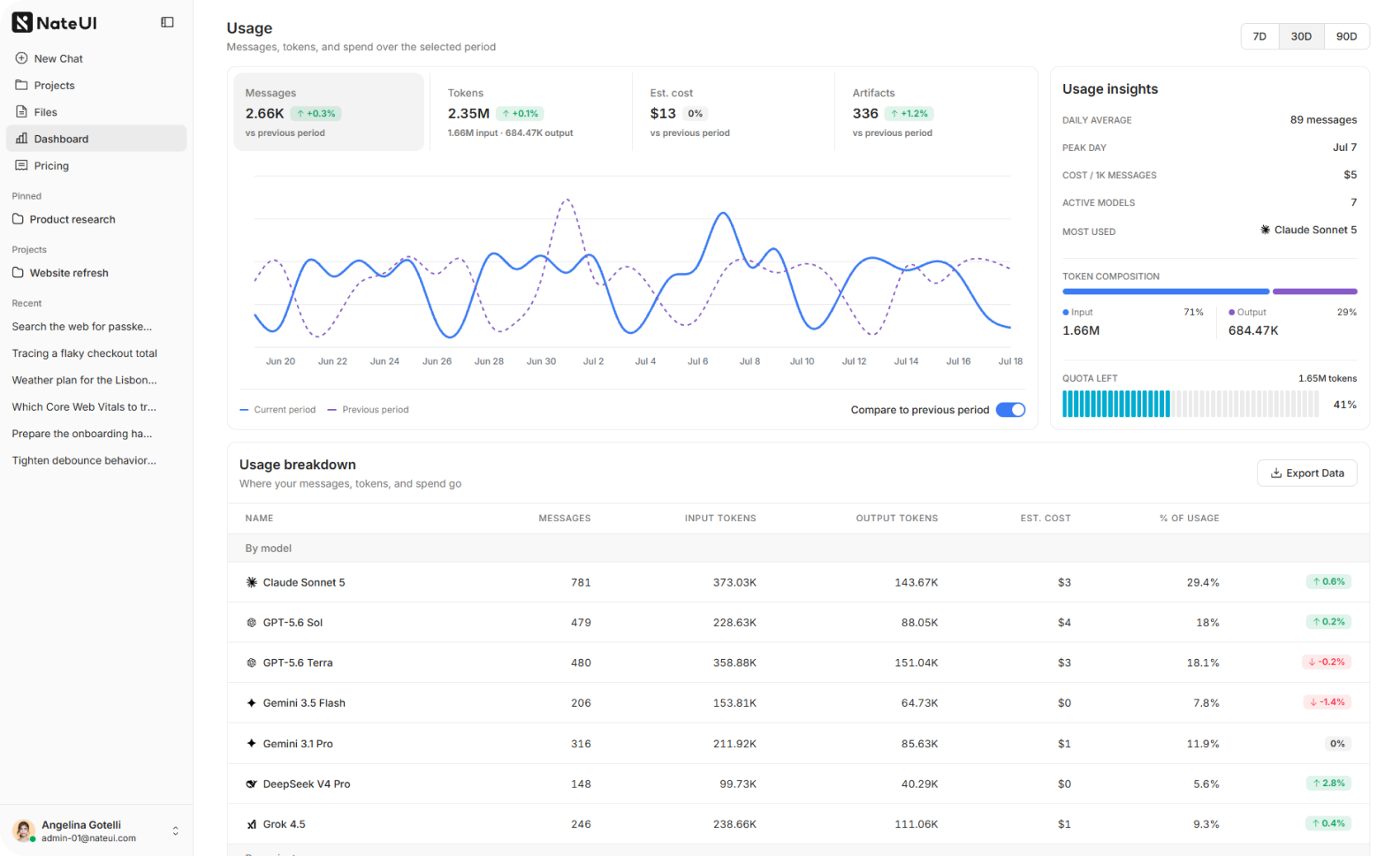Click the '89 messages' daily average value
1400x856 pixels.
tap(1323, 120)
